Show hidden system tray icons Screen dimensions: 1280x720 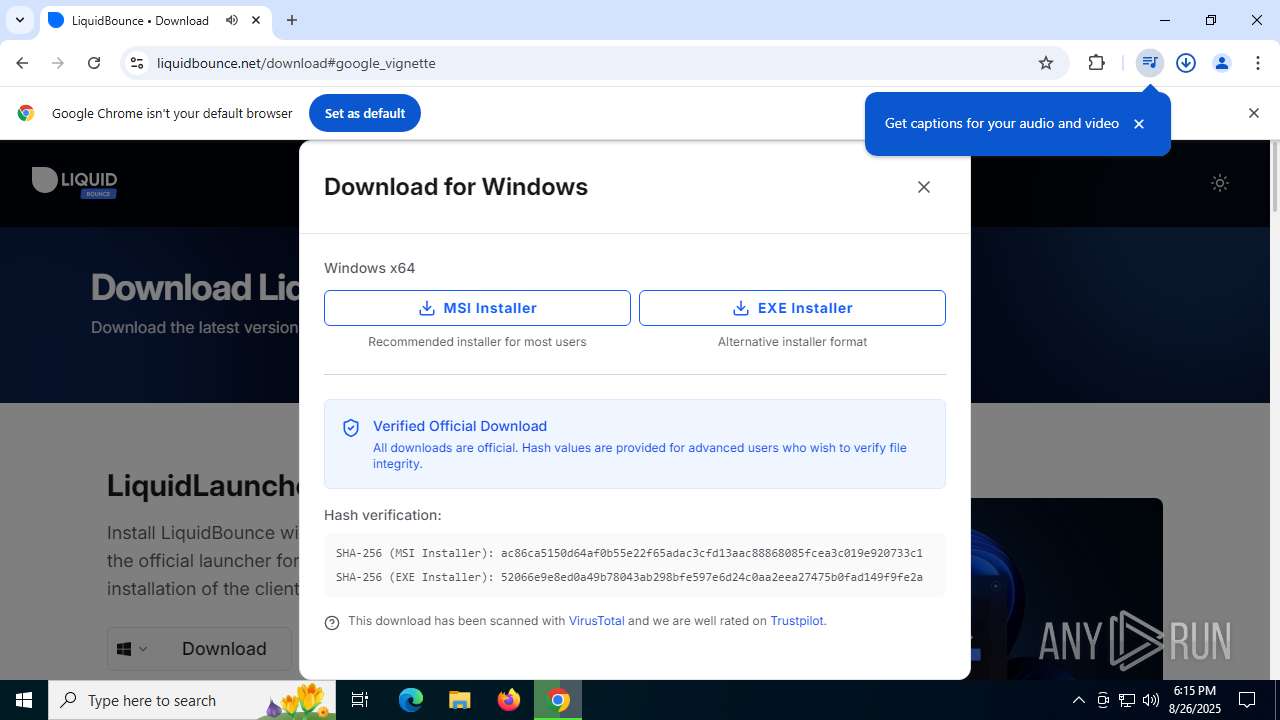[x=1078, y=700]
